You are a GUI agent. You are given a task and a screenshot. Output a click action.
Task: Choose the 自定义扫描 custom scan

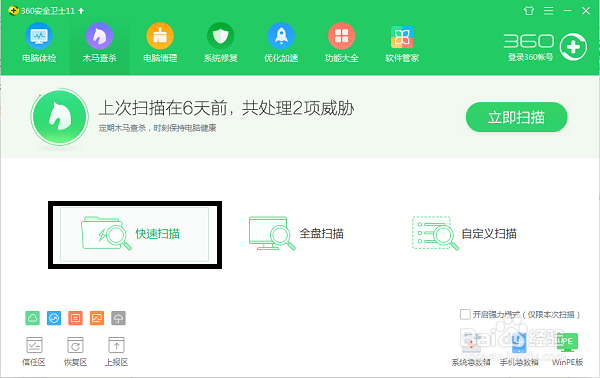coord(464,233)
